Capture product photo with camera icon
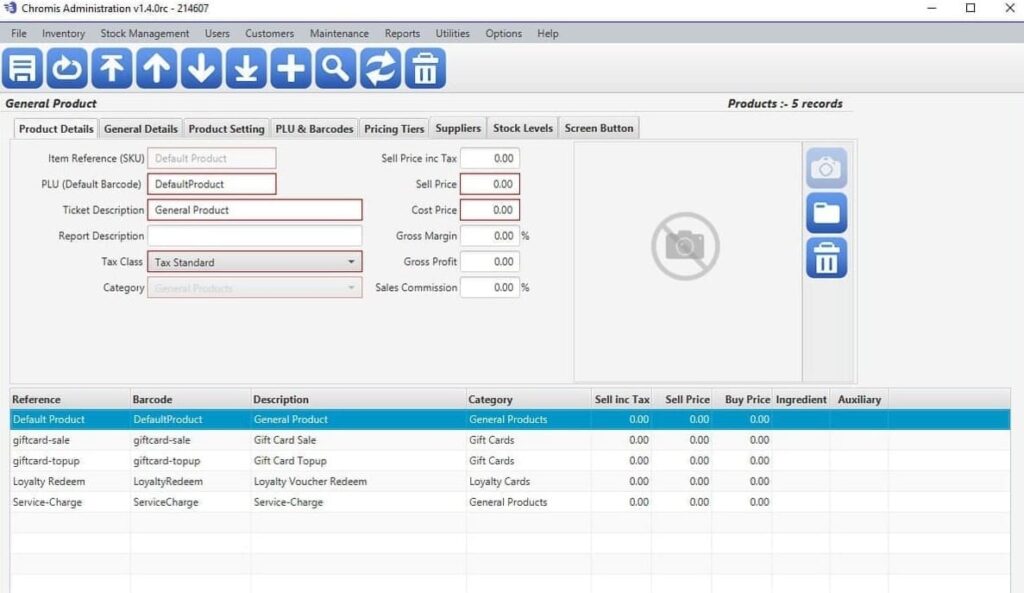This screenshot has width=1024, height=593. [826, 166]
